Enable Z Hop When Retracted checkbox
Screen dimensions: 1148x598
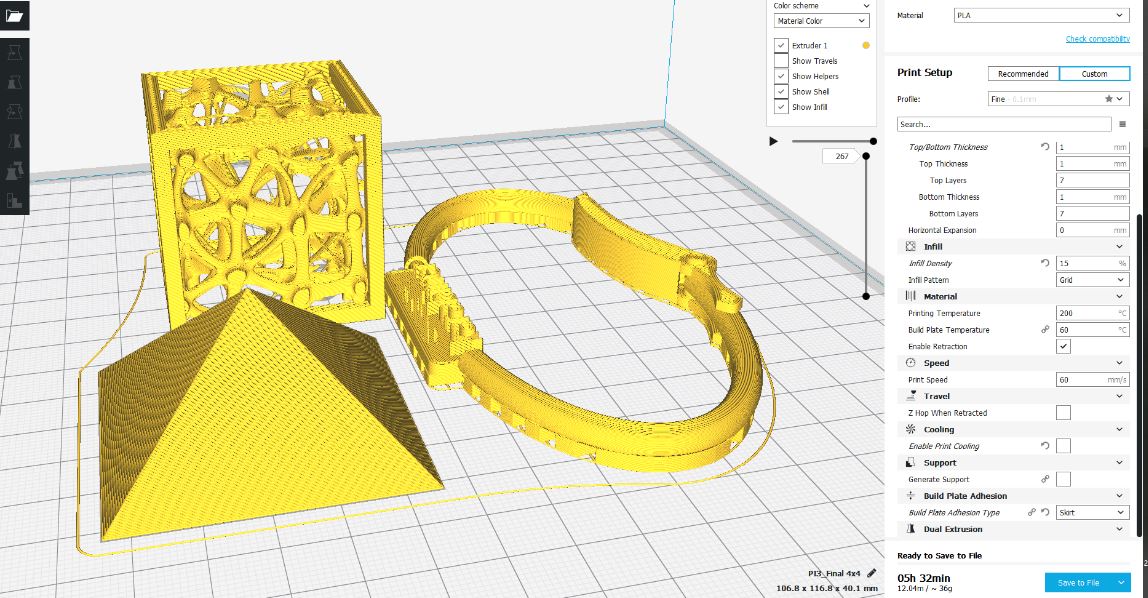pyautogui.click(x=1063, y=413)
